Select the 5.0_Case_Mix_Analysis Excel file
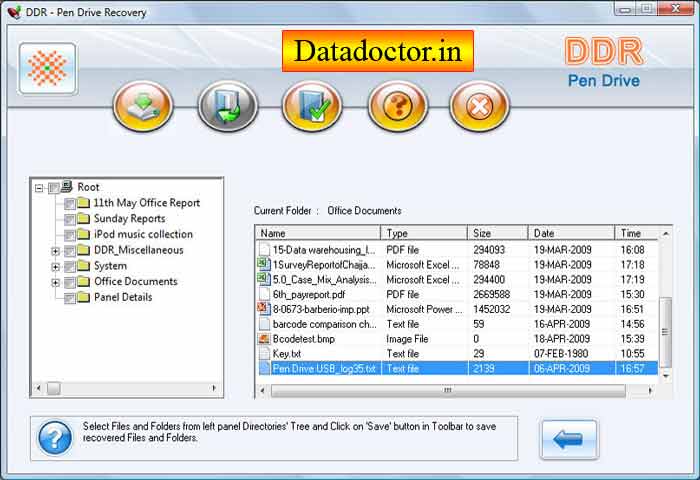This screenshot has width=700, height=480. click(457, 280)
